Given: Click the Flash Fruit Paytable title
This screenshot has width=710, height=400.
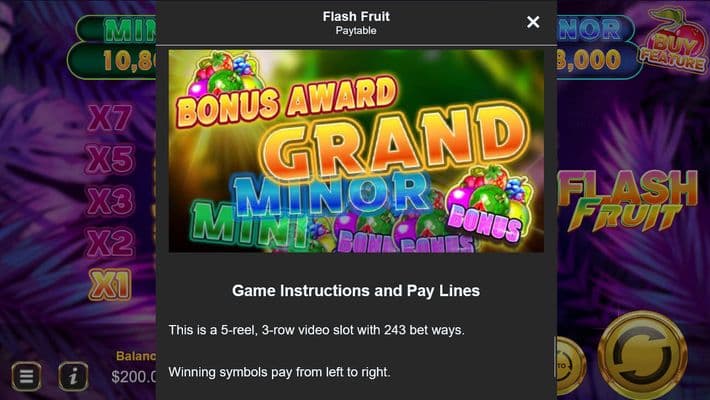Looking at the screenshot, I should tap(356, 22).
